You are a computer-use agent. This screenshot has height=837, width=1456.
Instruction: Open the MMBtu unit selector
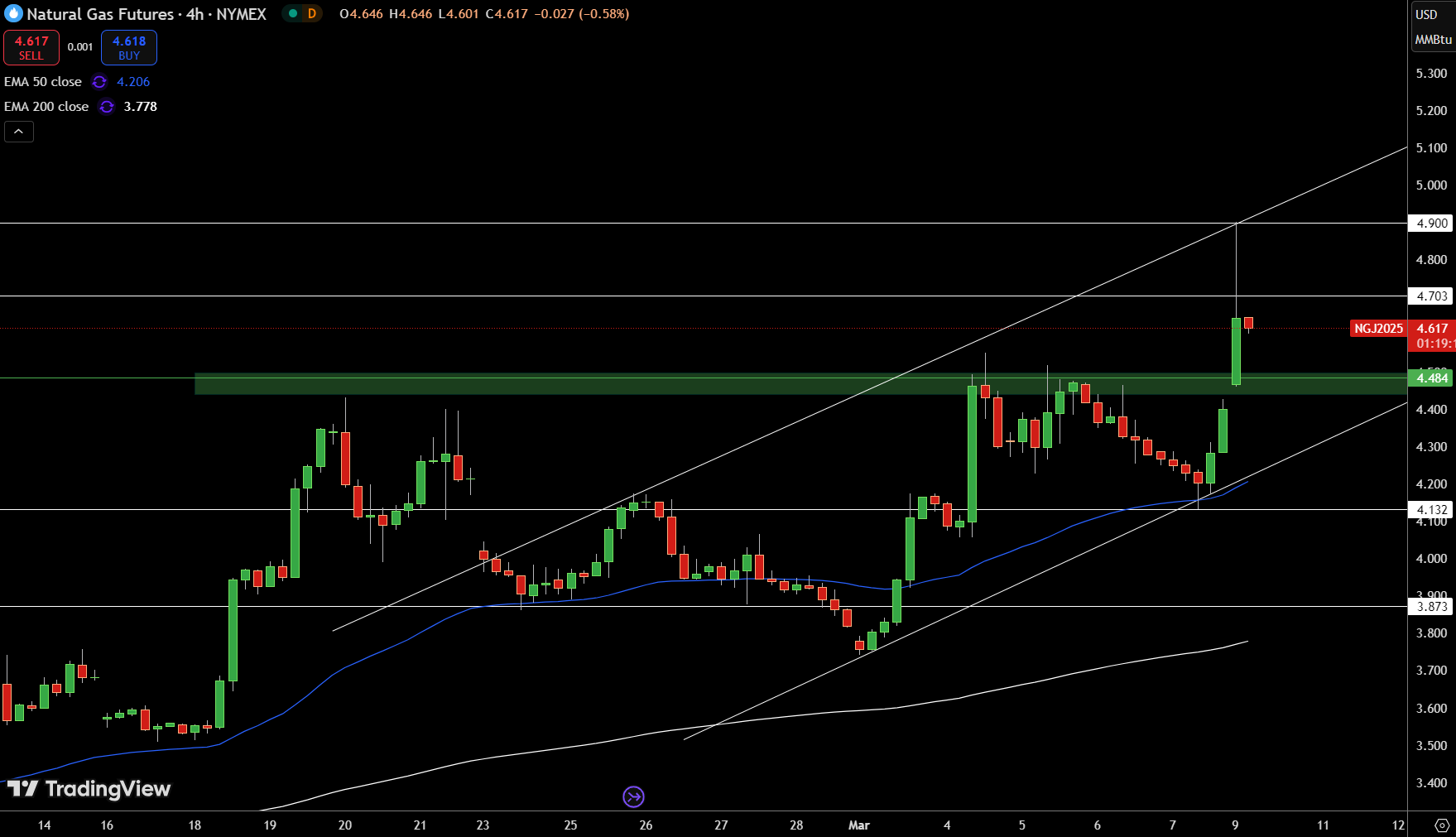(1433, 40)
